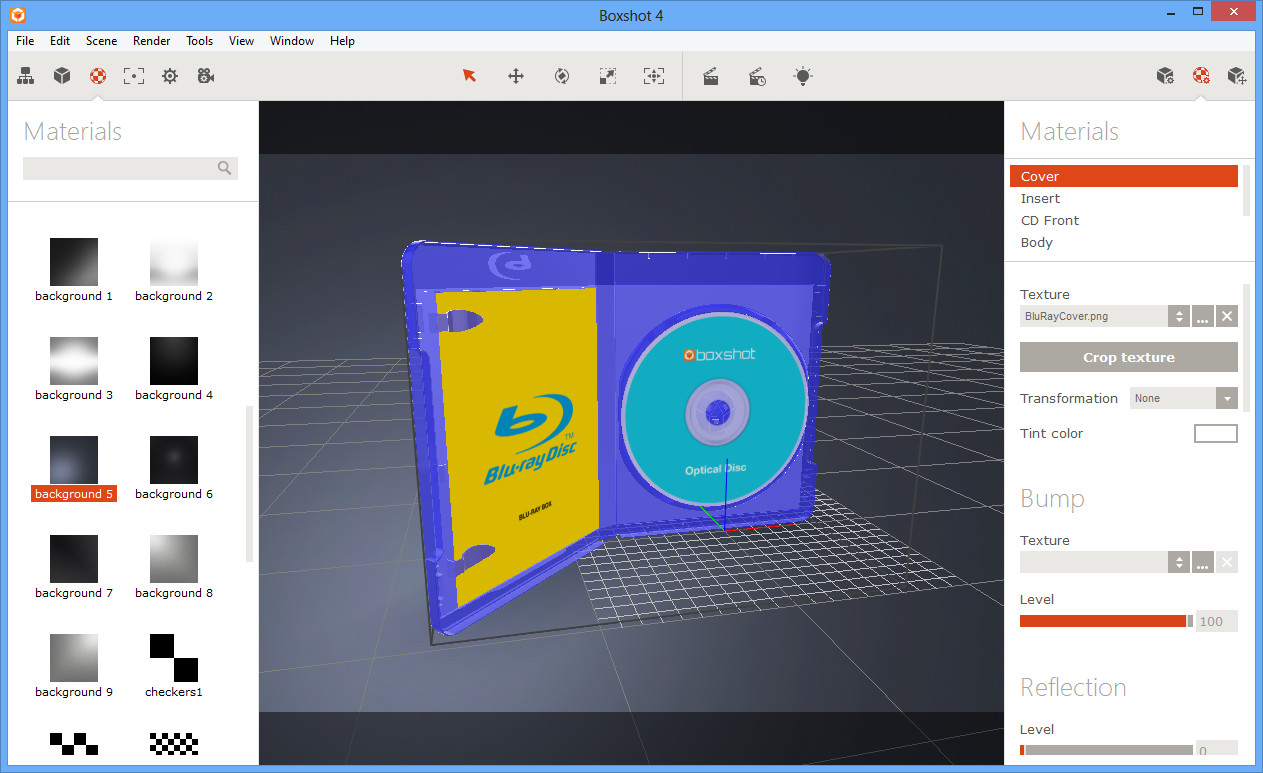Screen dimensions: 1263x773
Task: Select the background 2 thumbnail
Action: click(x=174, y=262)
